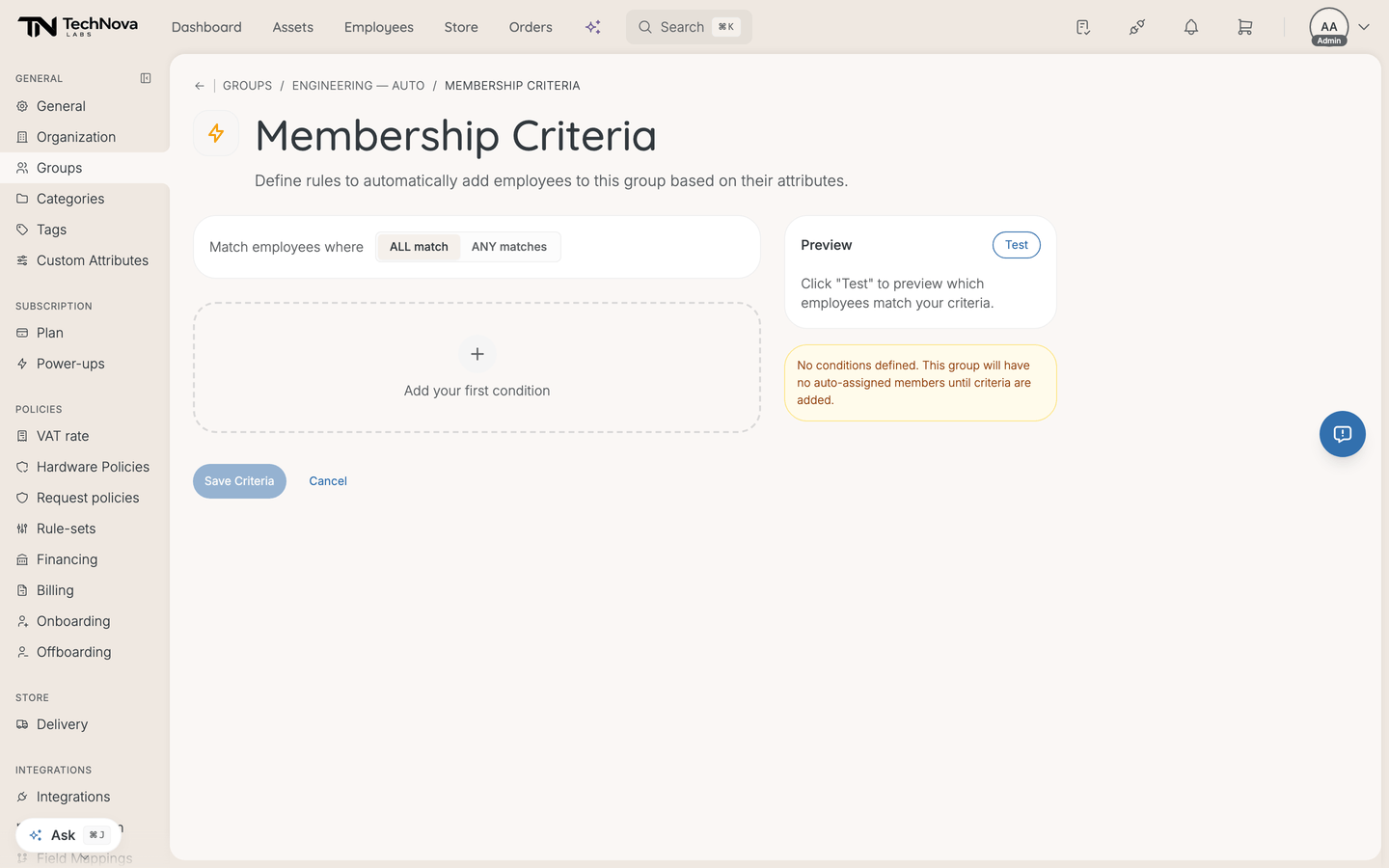
Task: Click the plus icon to add condition
Action: click(477, 354)
